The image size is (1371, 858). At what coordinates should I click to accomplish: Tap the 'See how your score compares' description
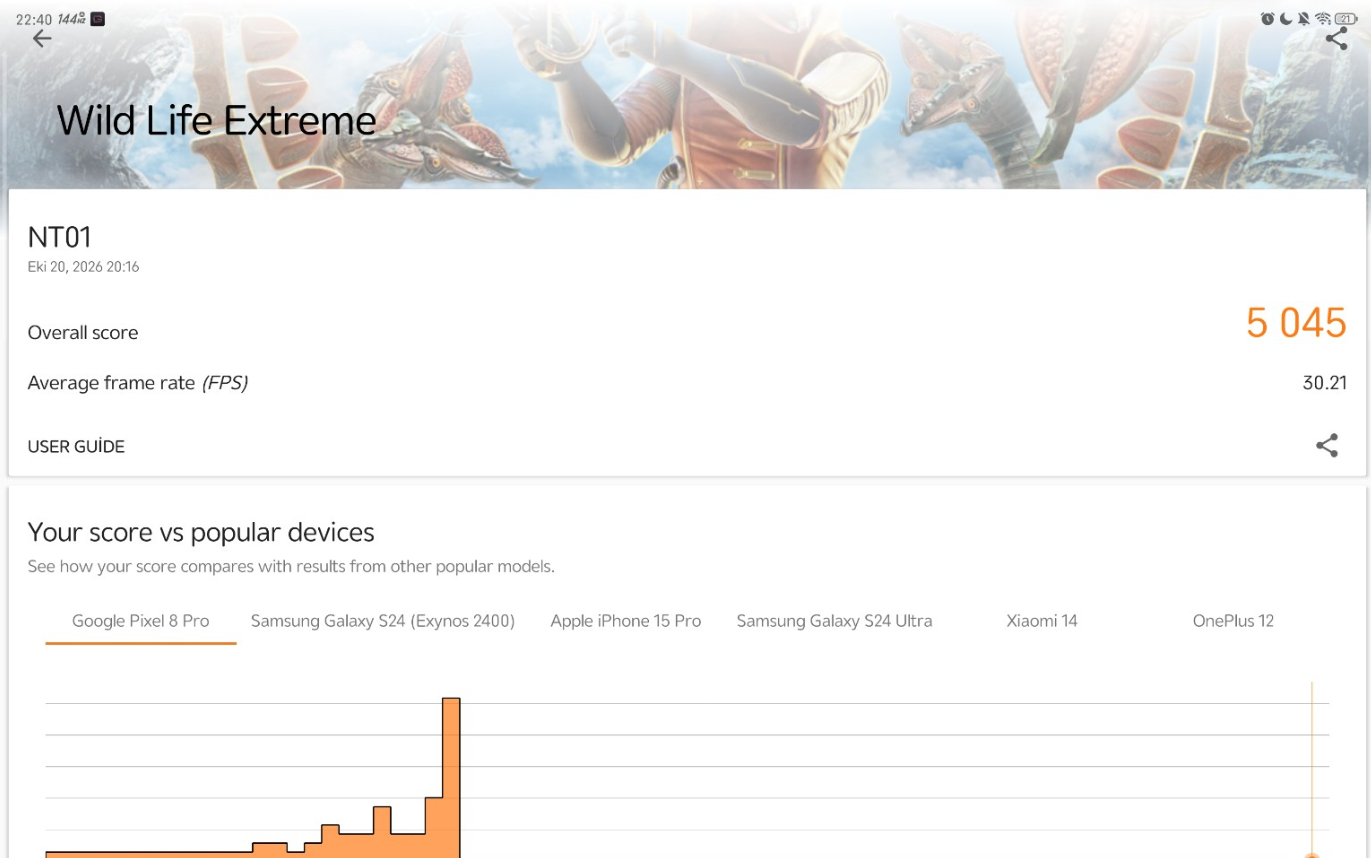click(x=291, y=567)
